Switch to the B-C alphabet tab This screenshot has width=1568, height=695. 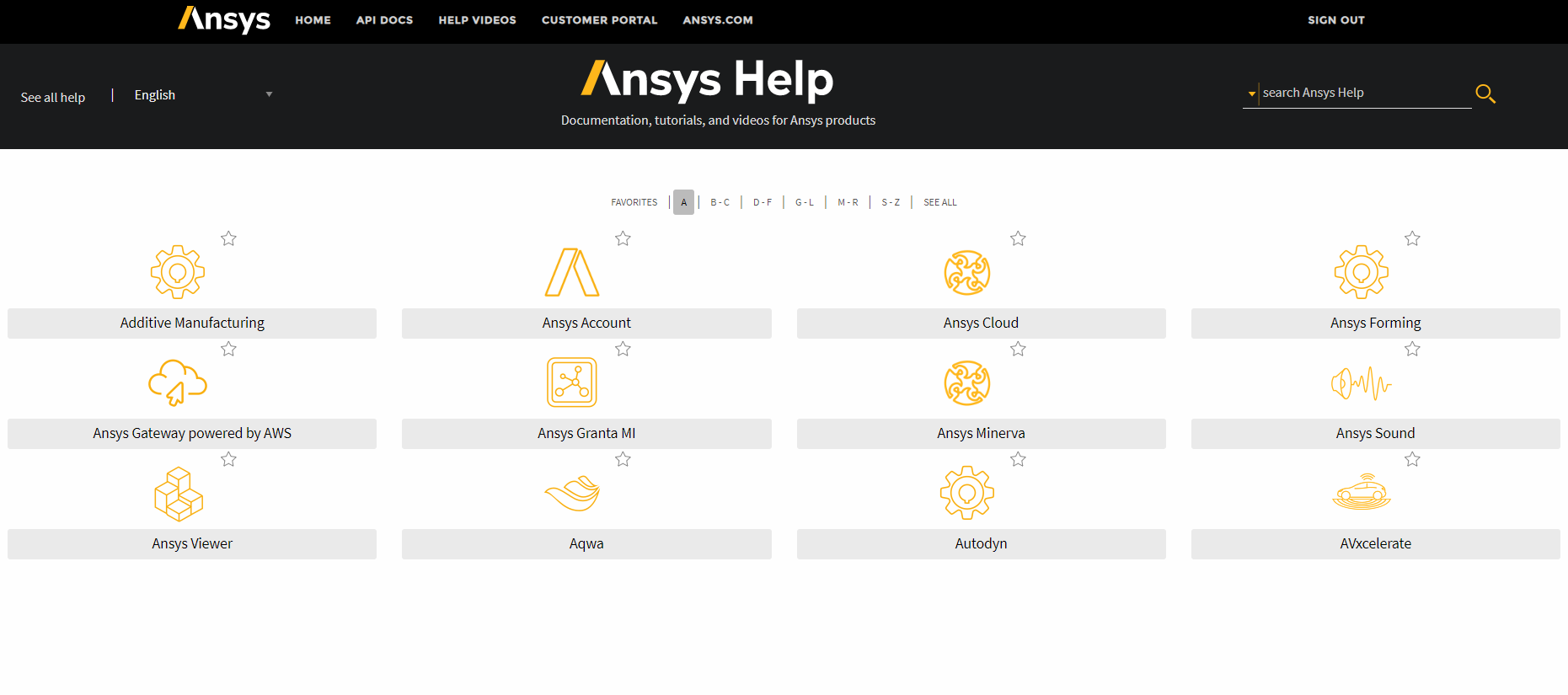(x=720, y=202)
